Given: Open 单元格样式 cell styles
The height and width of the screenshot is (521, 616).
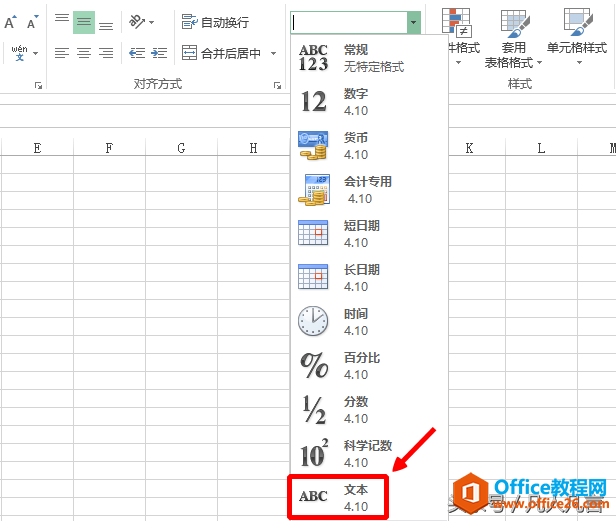Looking at the screenshot, I should (x=577, y=37).
